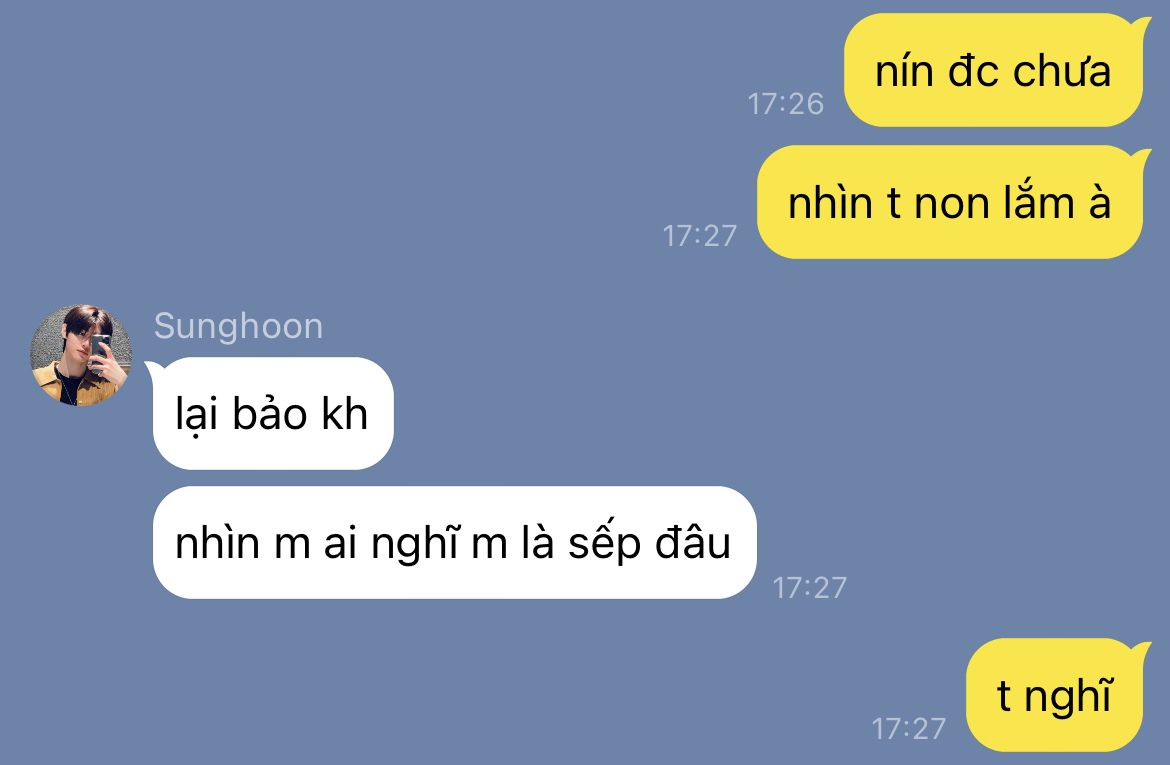Click the 17:26 timestamp
The height and width of the screenshot is (765, 1170).
pos(786,104)
